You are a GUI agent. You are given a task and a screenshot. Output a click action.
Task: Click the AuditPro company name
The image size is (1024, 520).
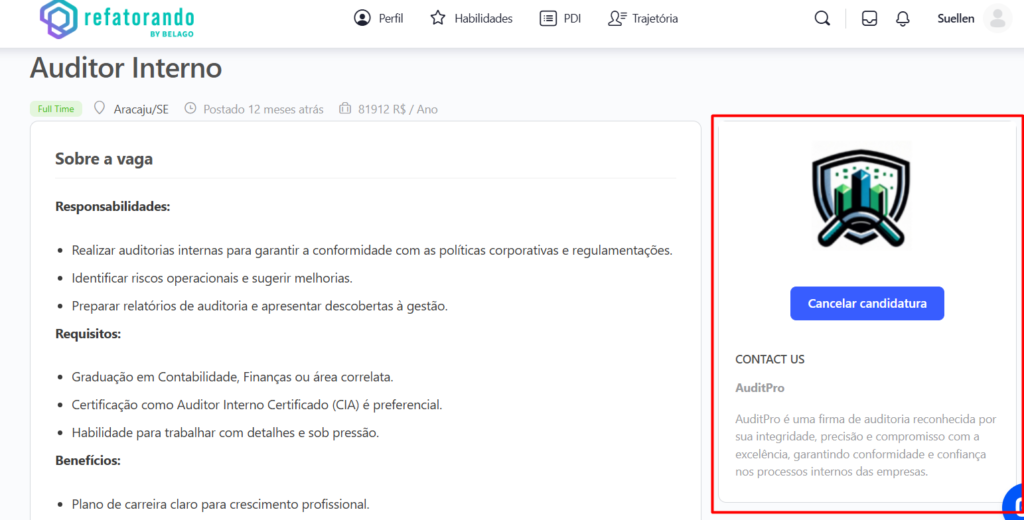tap(760, 387)
